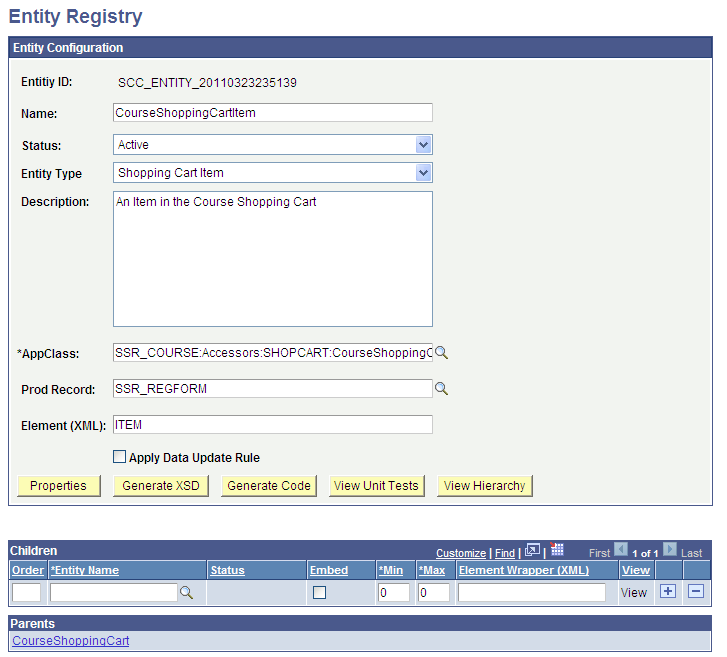This screenshot has height=657, width=727.
Task: Click First in Children grid navigation
Action: coord(599,553)
